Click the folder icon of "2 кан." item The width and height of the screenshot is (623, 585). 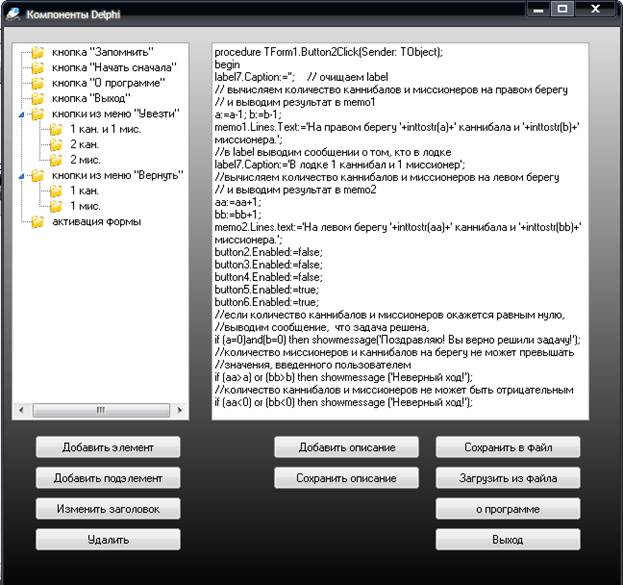point(57,145)
